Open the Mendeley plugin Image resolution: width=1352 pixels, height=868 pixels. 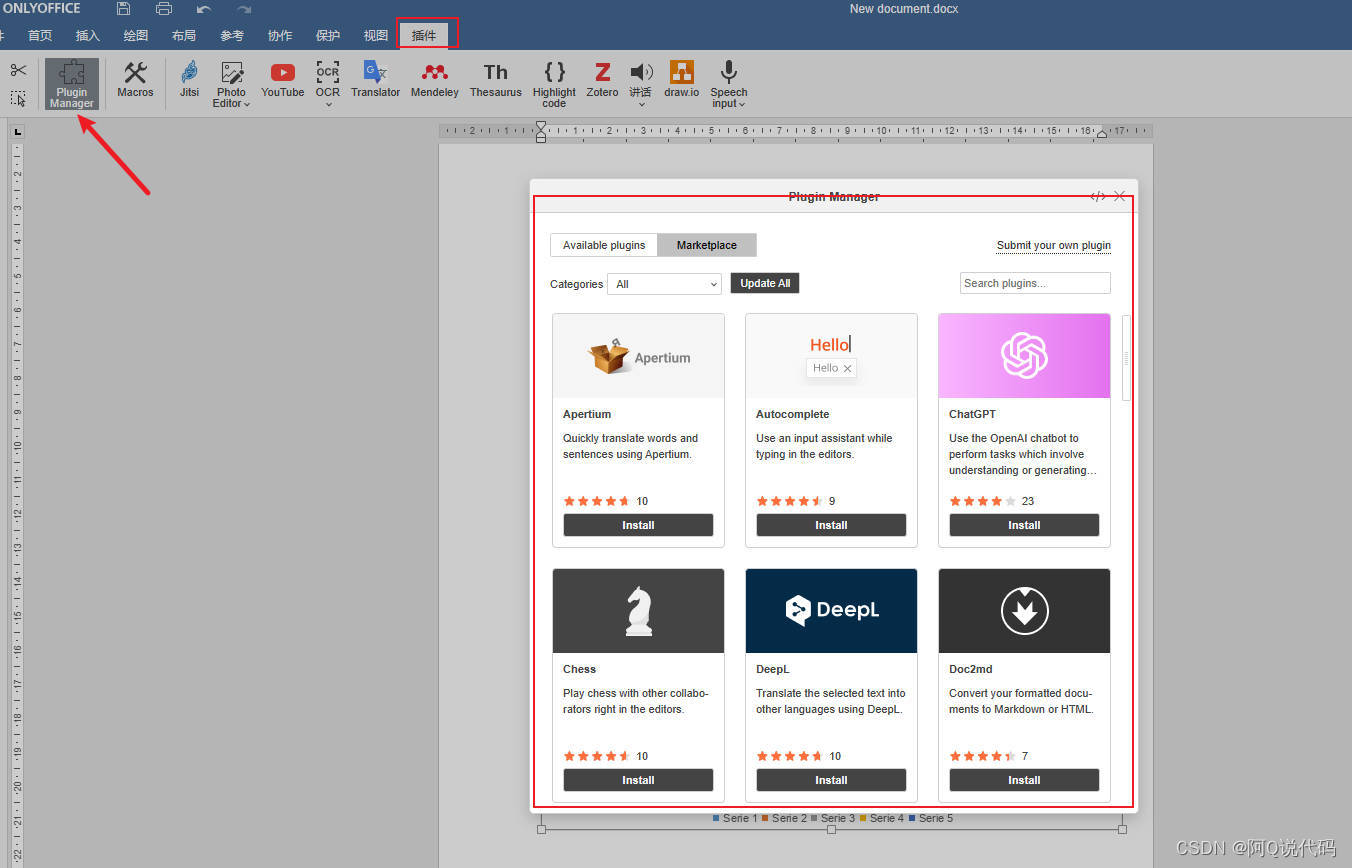[435, 80]
